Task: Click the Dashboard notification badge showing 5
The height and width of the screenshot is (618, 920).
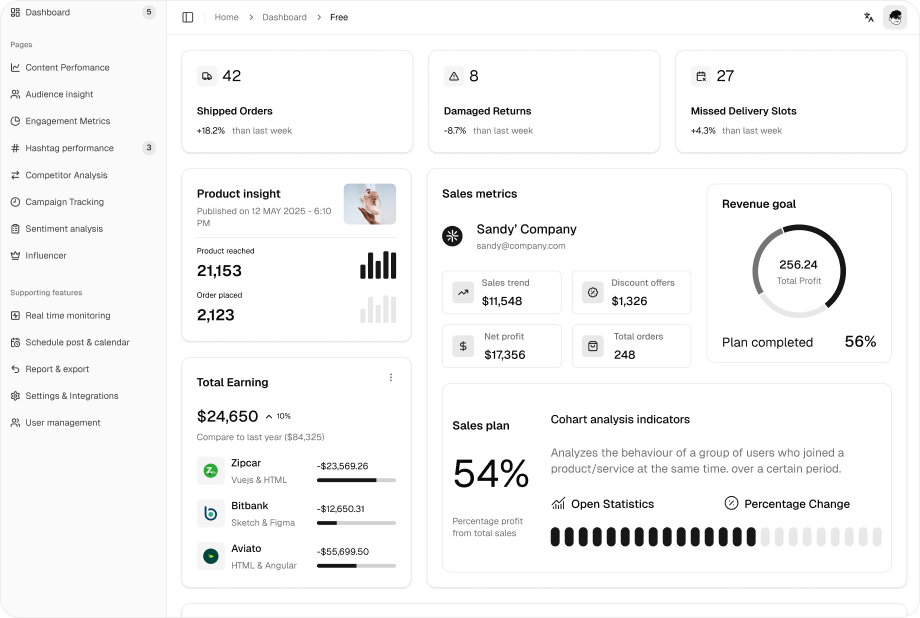Action: coord(149,12)
